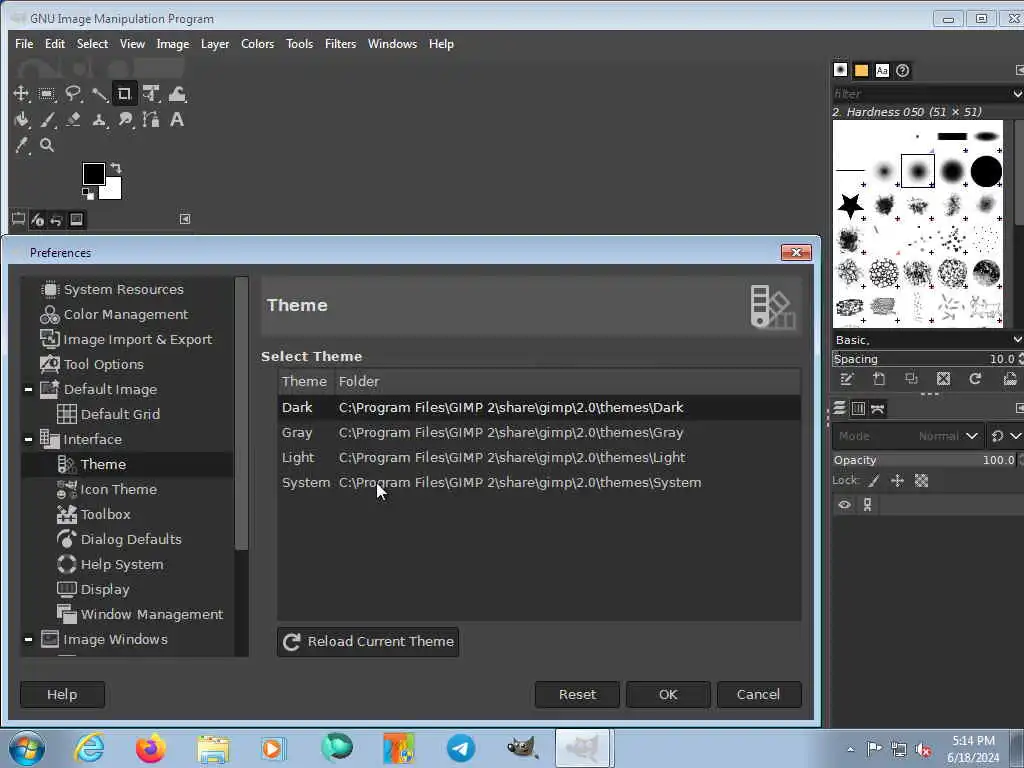Select the Paintbrush tool

47,120
